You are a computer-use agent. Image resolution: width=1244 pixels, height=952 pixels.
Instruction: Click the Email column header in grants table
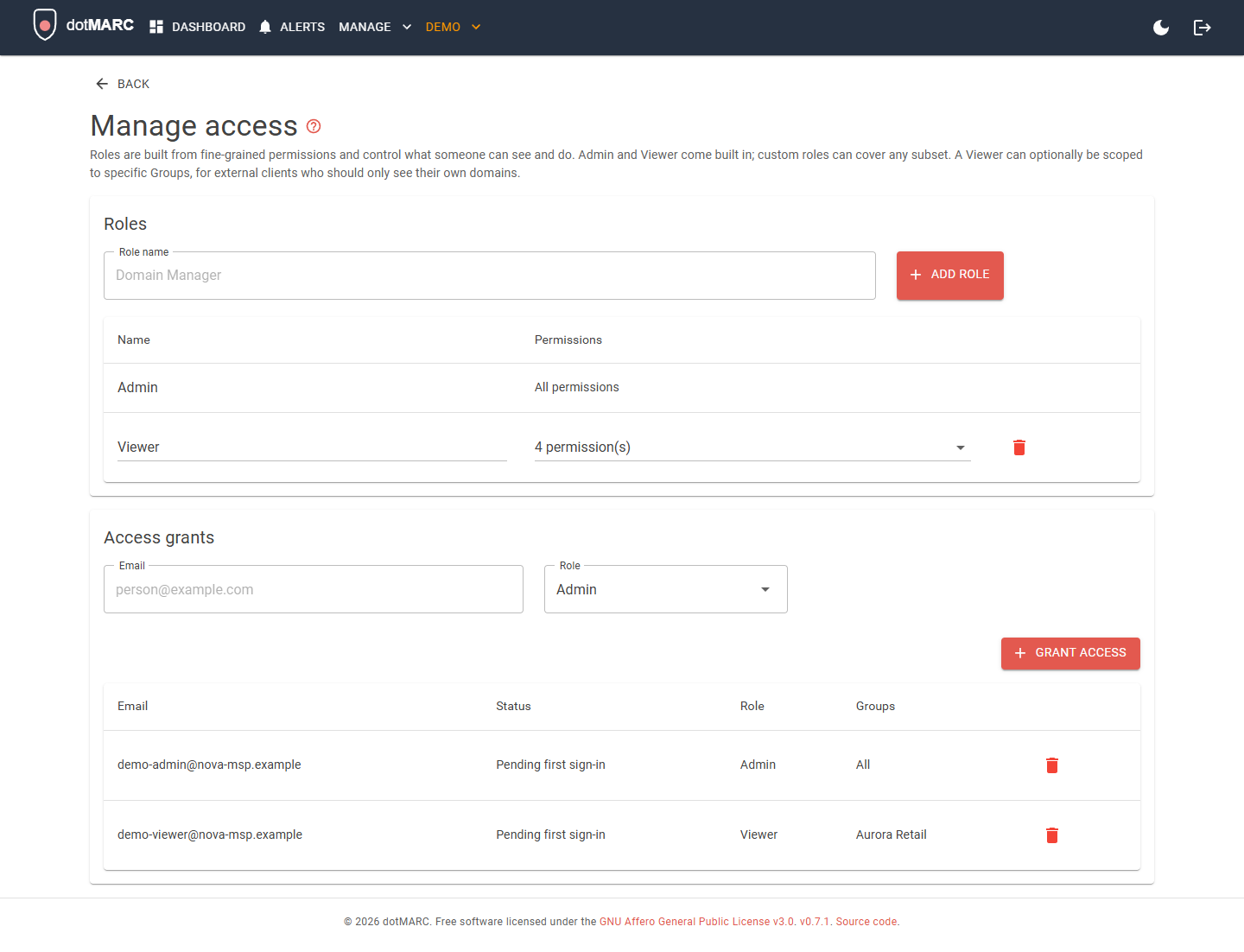(x=132, y=706)
